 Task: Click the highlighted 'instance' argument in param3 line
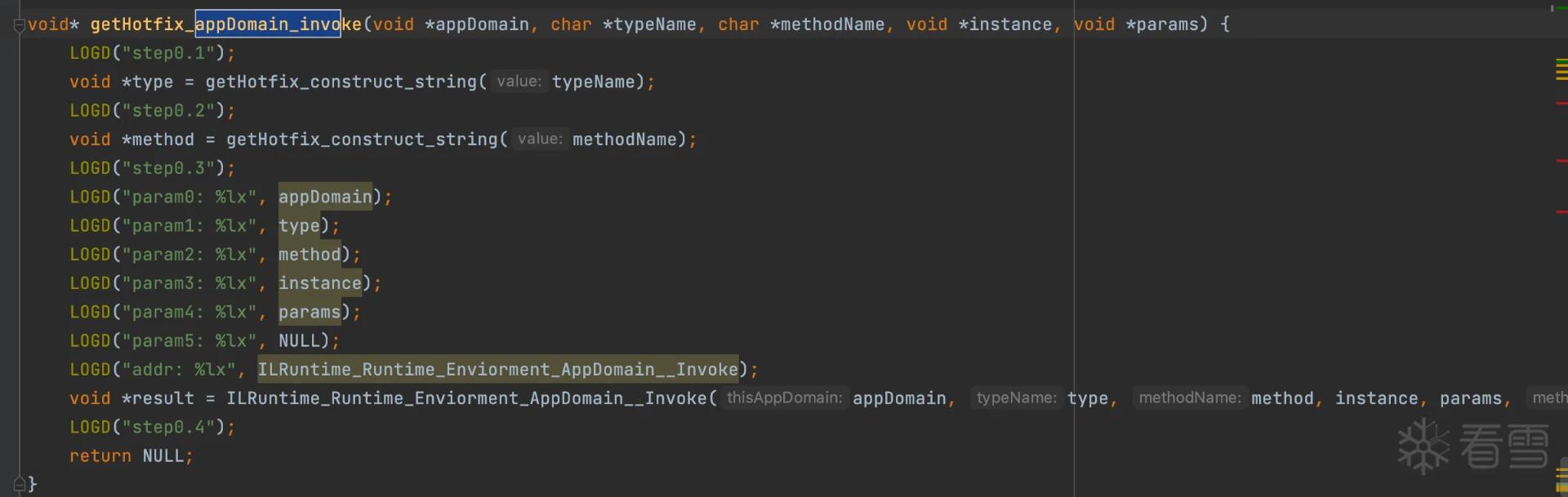click(320, 283)
